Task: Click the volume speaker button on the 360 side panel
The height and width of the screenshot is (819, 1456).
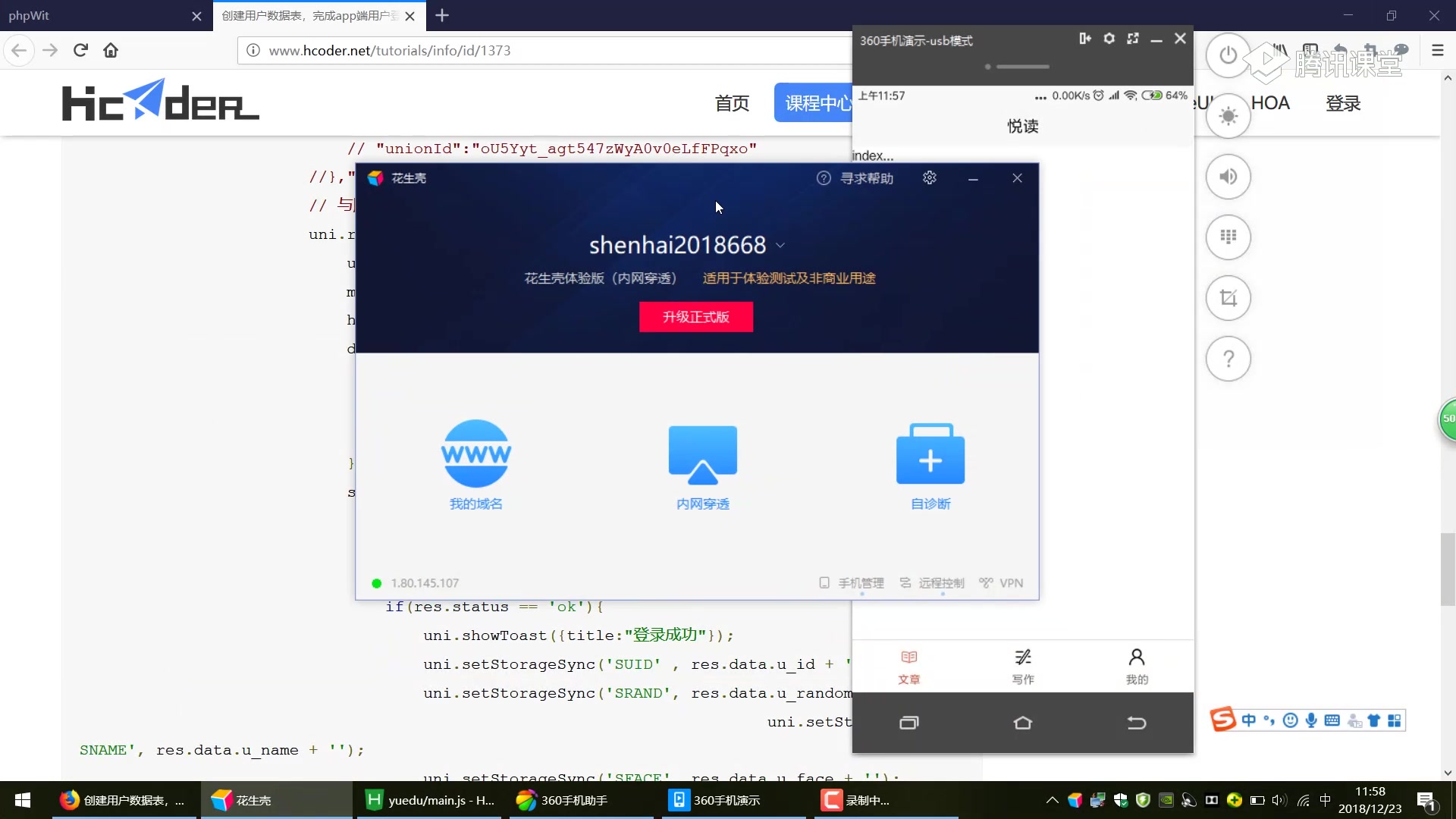Action: click(1228, 177)
